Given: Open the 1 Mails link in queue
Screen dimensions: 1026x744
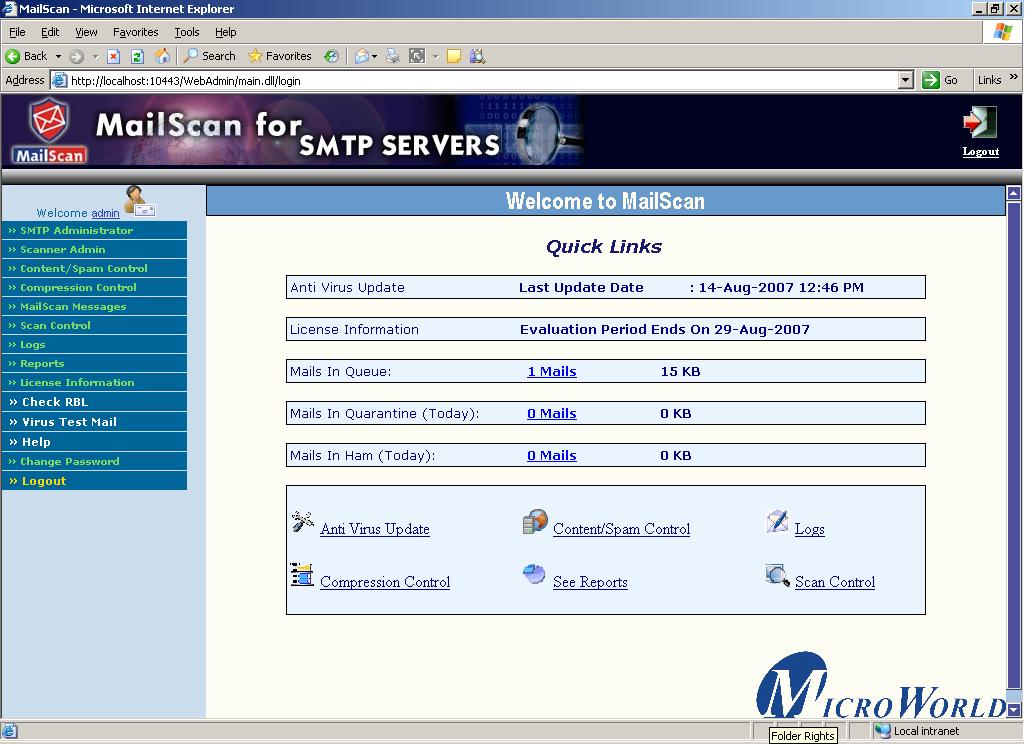Looking at the screenshot, I should (552, 371).
